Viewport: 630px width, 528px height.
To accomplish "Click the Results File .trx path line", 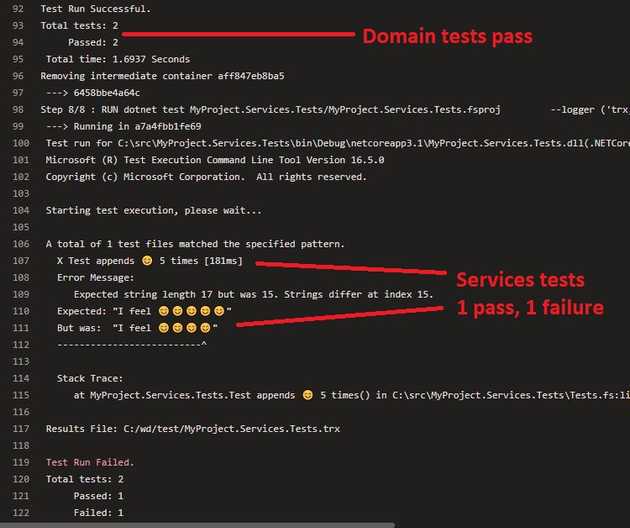I will (x=180, y=429).
